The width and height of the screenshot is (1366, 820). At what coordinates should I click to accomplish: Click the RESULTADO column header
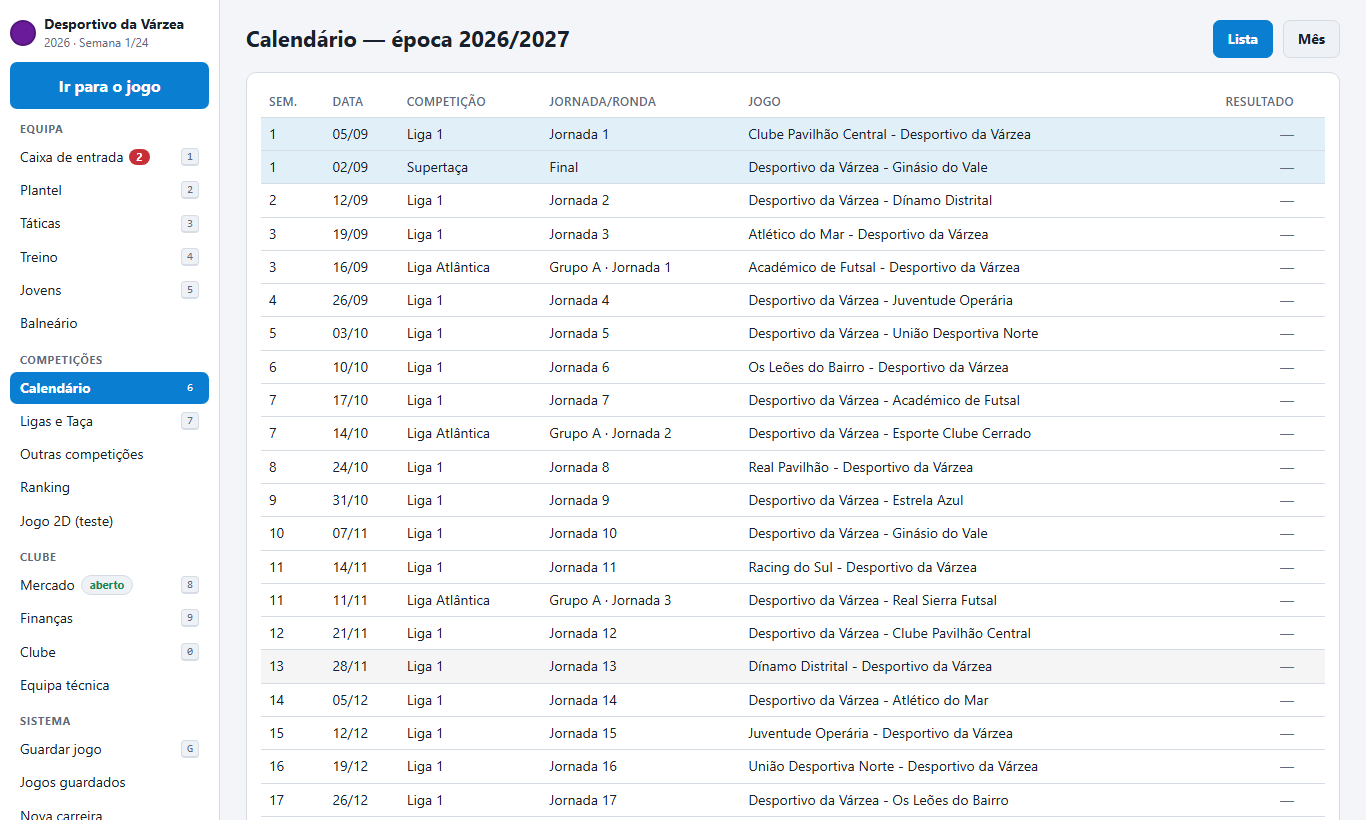1259,102
